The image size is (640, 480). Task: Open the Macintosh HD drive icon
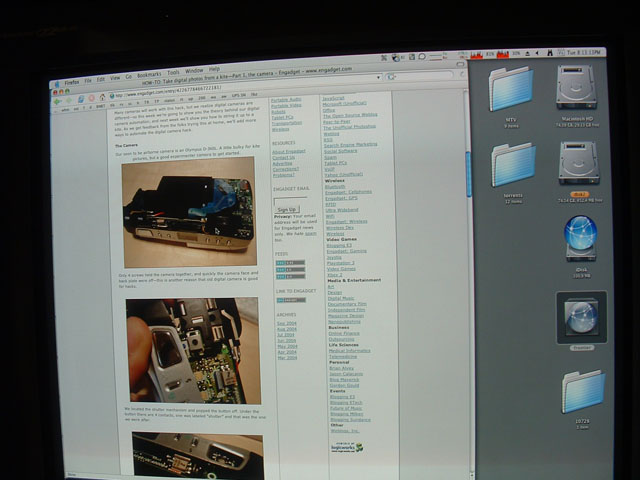[x=578, y=86]
